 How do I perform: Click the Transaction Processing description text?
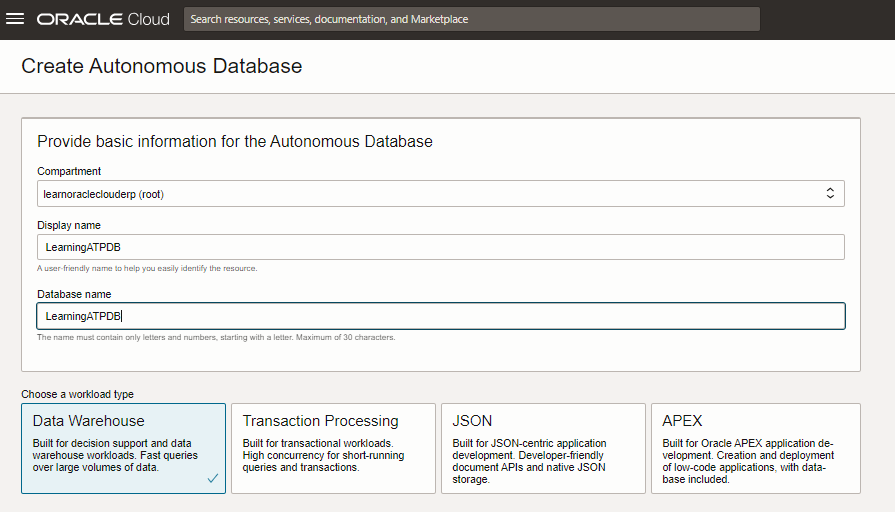(323, 455)
